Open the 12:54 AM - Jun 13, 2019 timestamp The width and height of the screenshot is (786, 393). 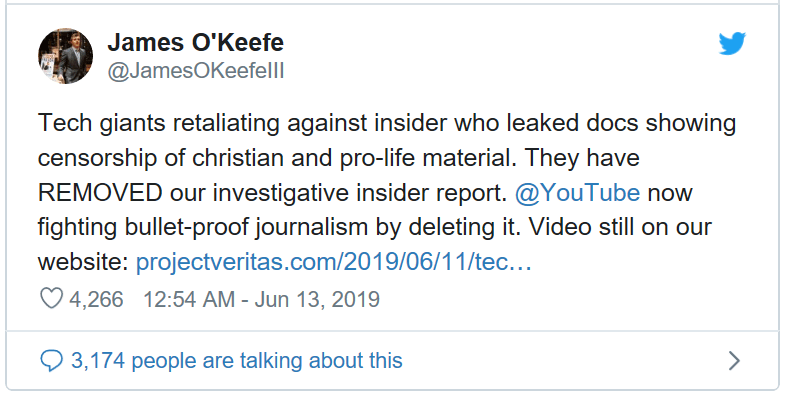click(262, 299)
